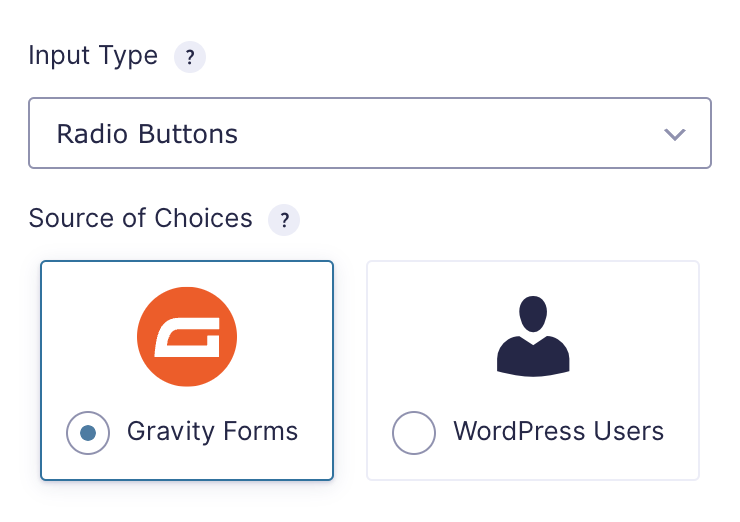The image size is (740, 522).
Task: Click the Radio Buttons selected value
Action: point(147,133)
